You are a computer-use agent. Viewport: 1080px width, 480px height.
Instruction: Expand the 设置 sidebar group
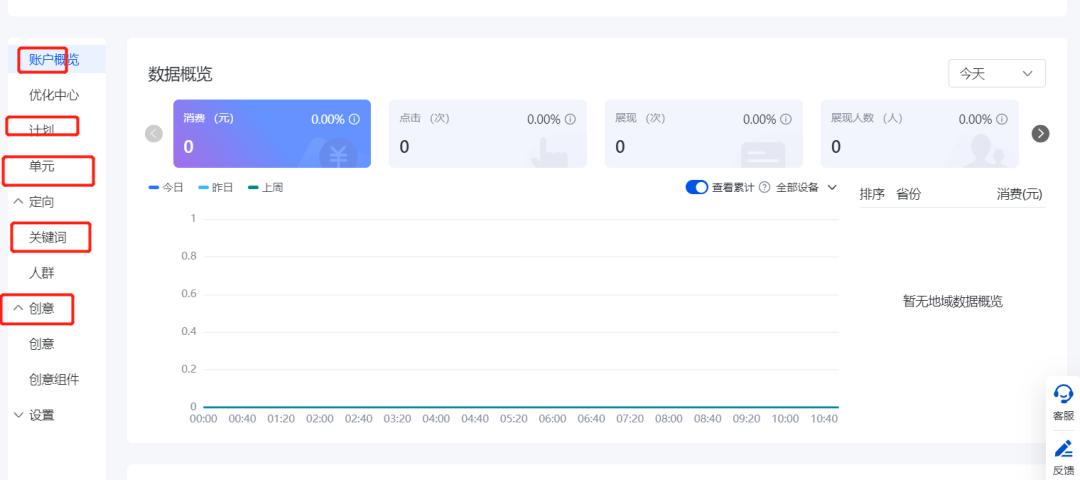click(x=34, y=415)
